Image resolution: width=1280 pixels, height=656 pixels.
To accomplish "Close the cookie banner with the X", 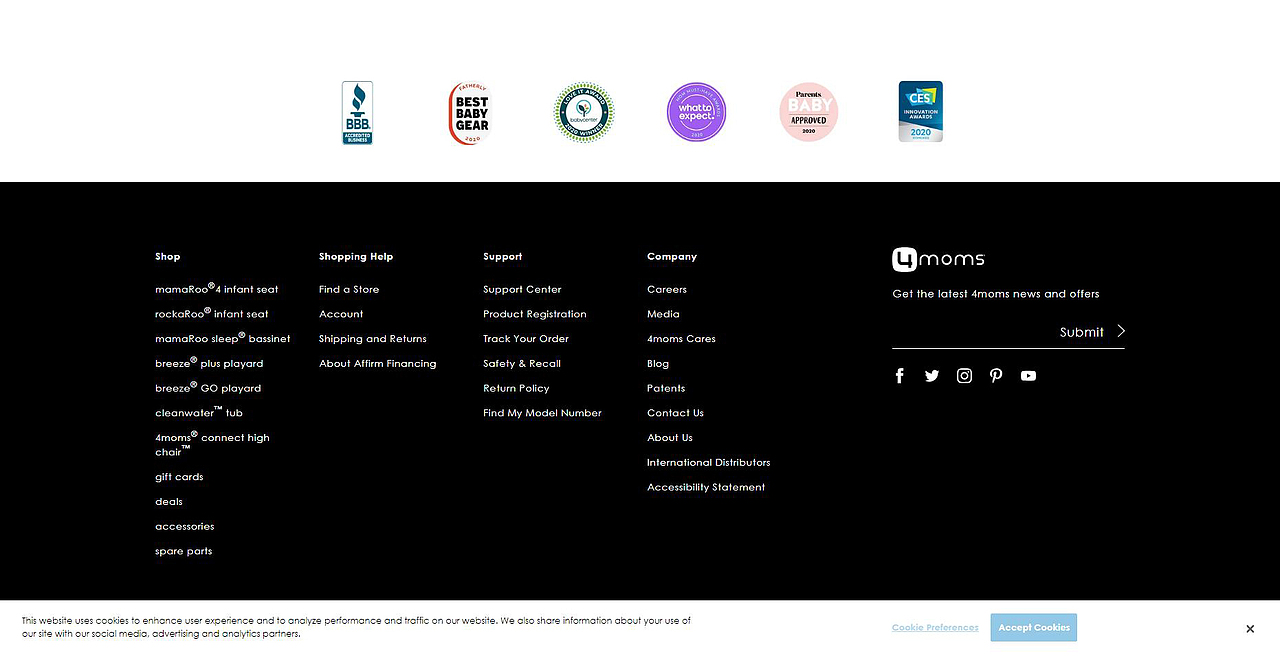I will click(x=1250, y=629).
